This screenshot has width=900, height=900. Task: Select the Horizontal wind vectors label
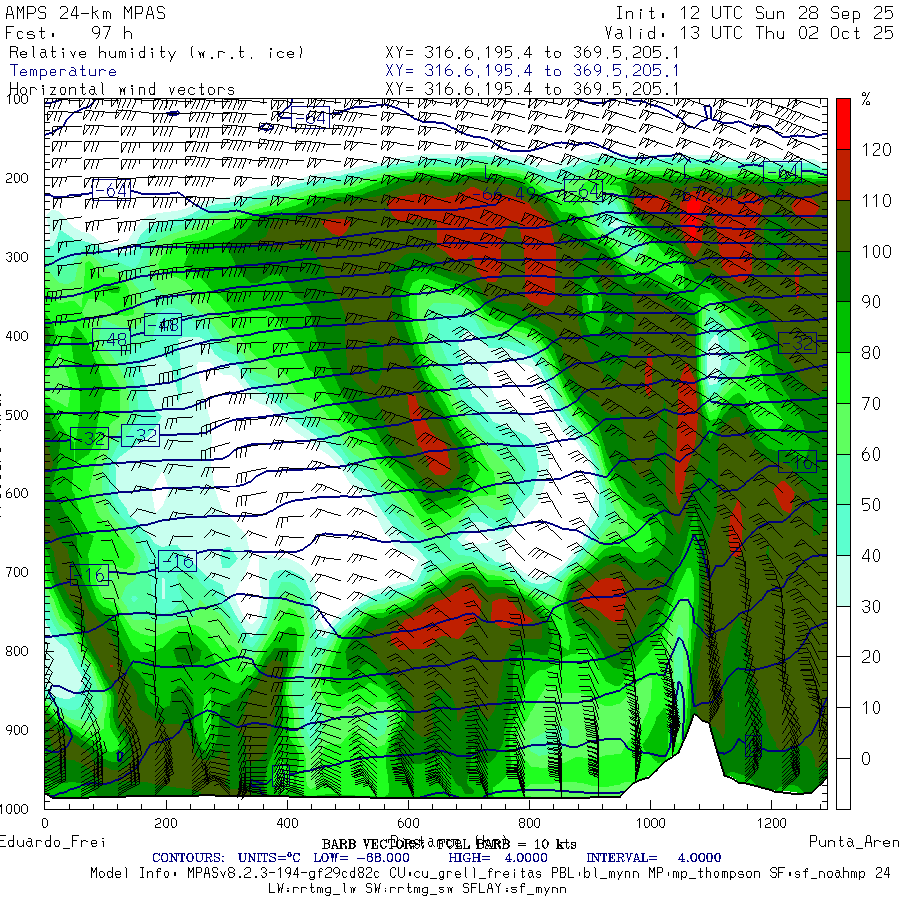click(x=121, y=89)
